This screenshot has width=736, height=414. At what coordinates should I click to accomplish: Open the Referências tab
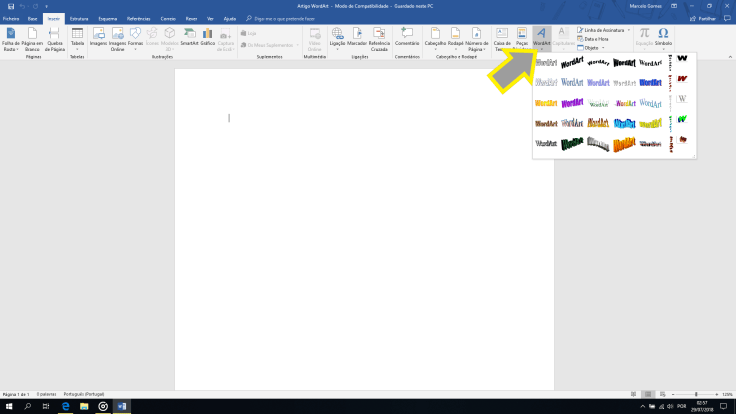coord(138,18)
